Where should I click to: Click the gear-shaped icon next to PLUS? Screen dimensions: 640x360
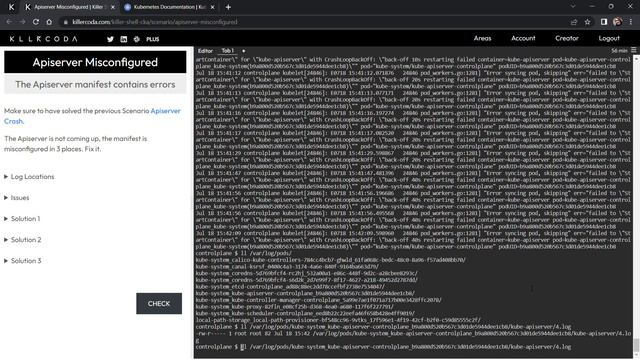(137, 39)
